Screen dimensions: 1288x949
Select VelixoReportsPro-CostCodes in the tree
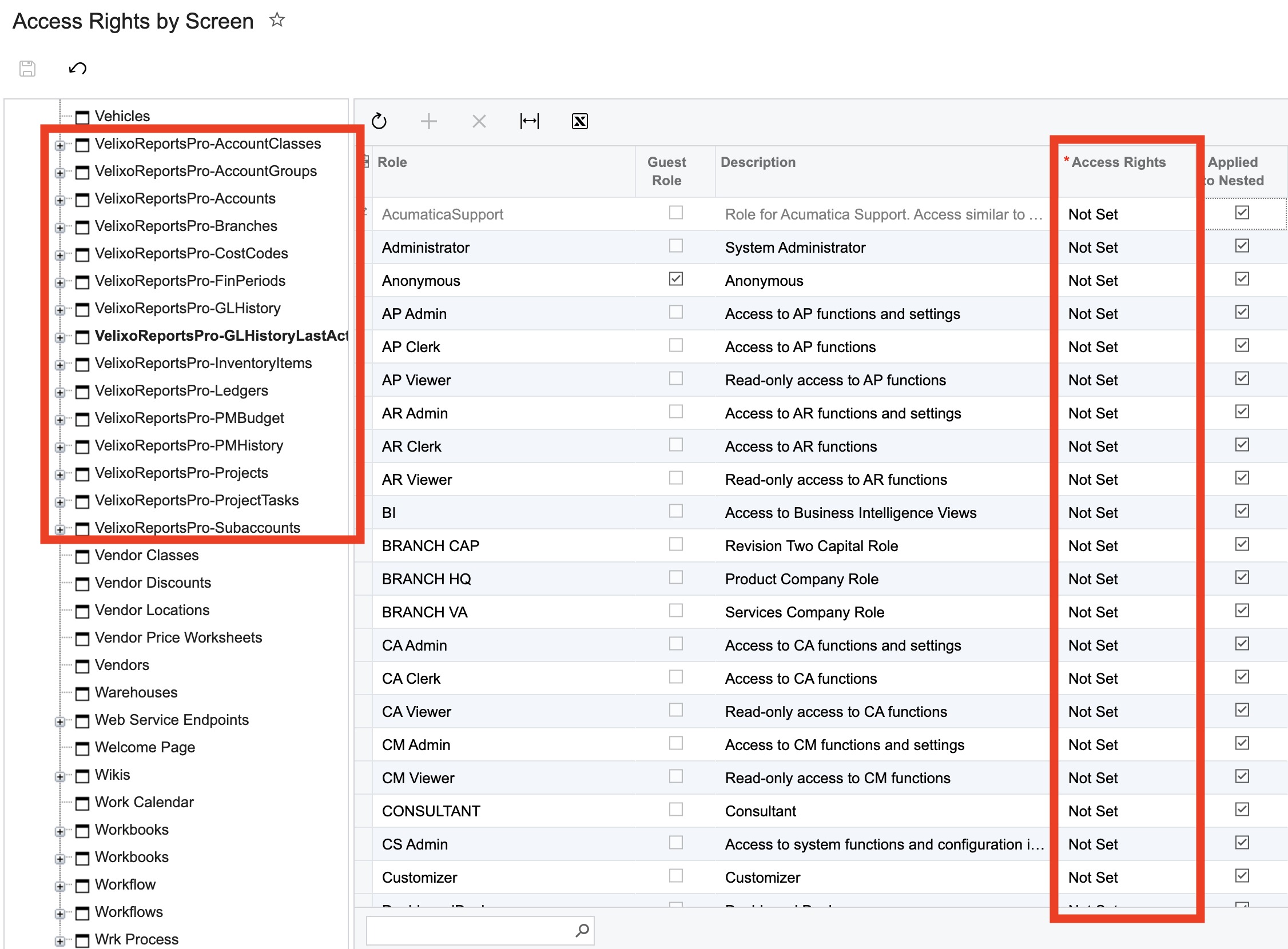192,253
